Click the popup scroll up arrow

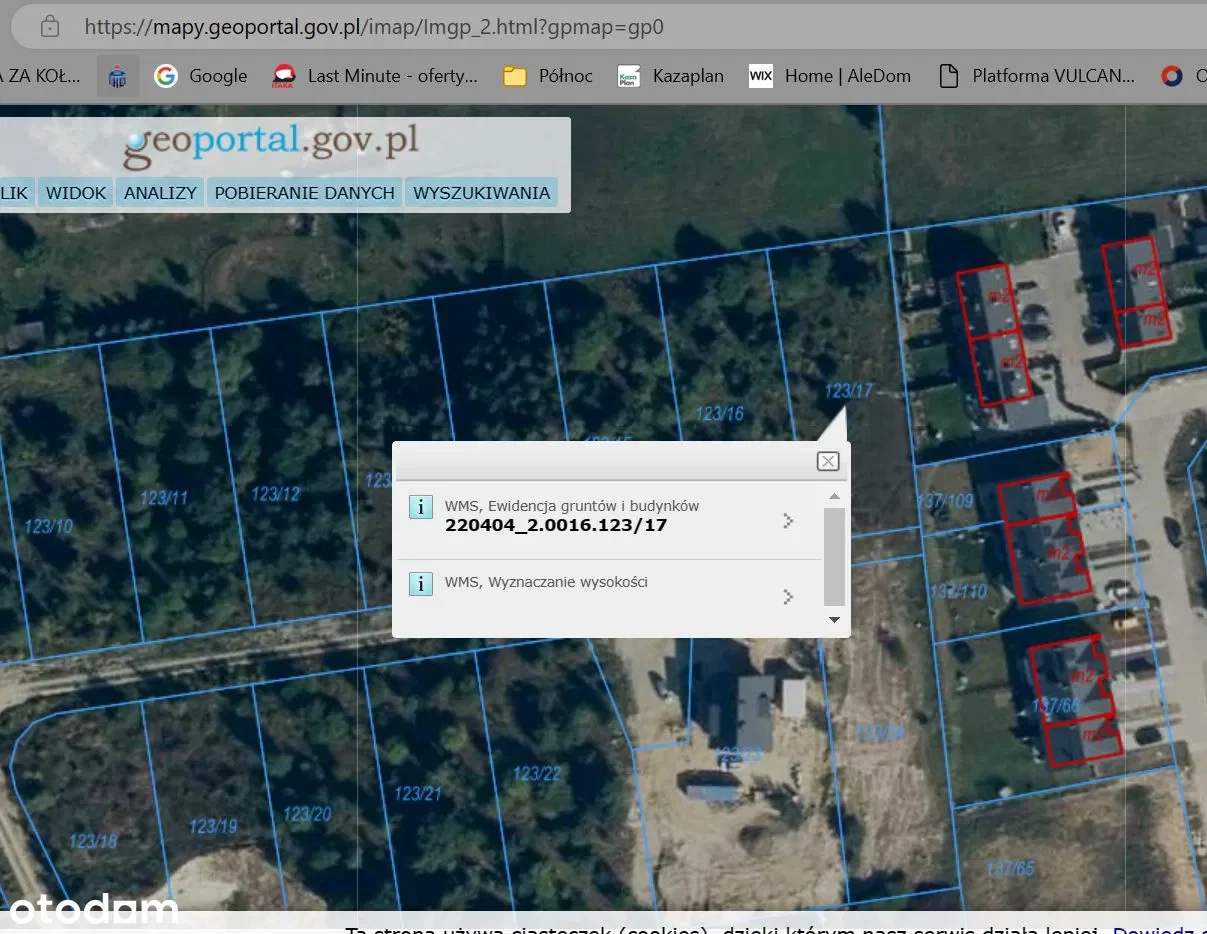834,496
